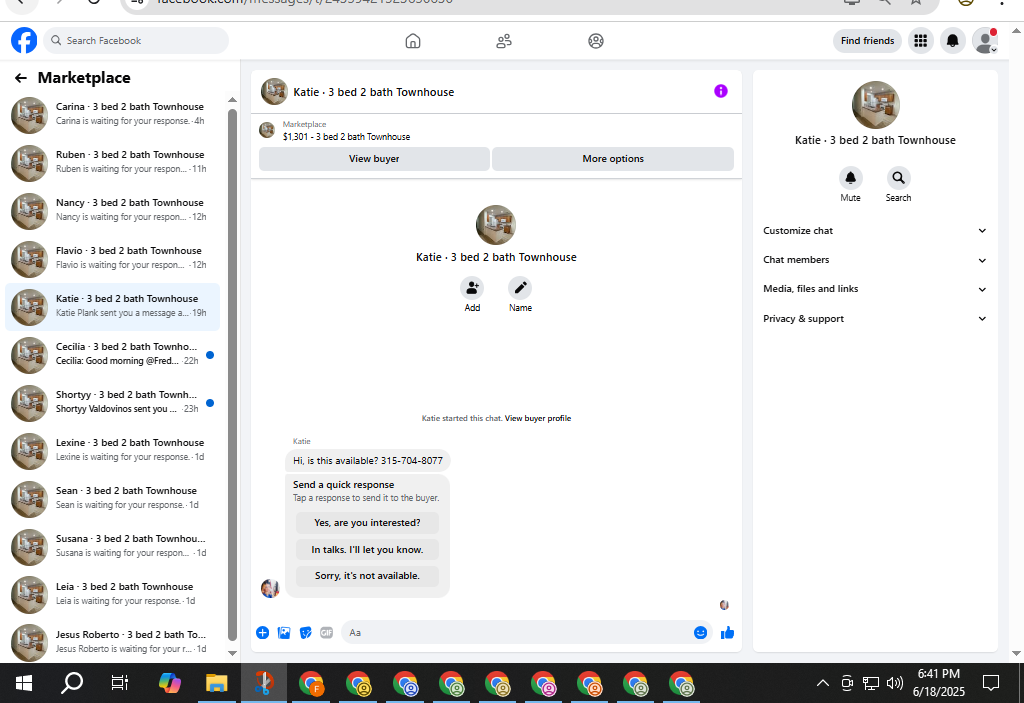Screen dimensions: 1024x703
Task: Click the back arrow beside Marketplace
Action: point(21,78)
